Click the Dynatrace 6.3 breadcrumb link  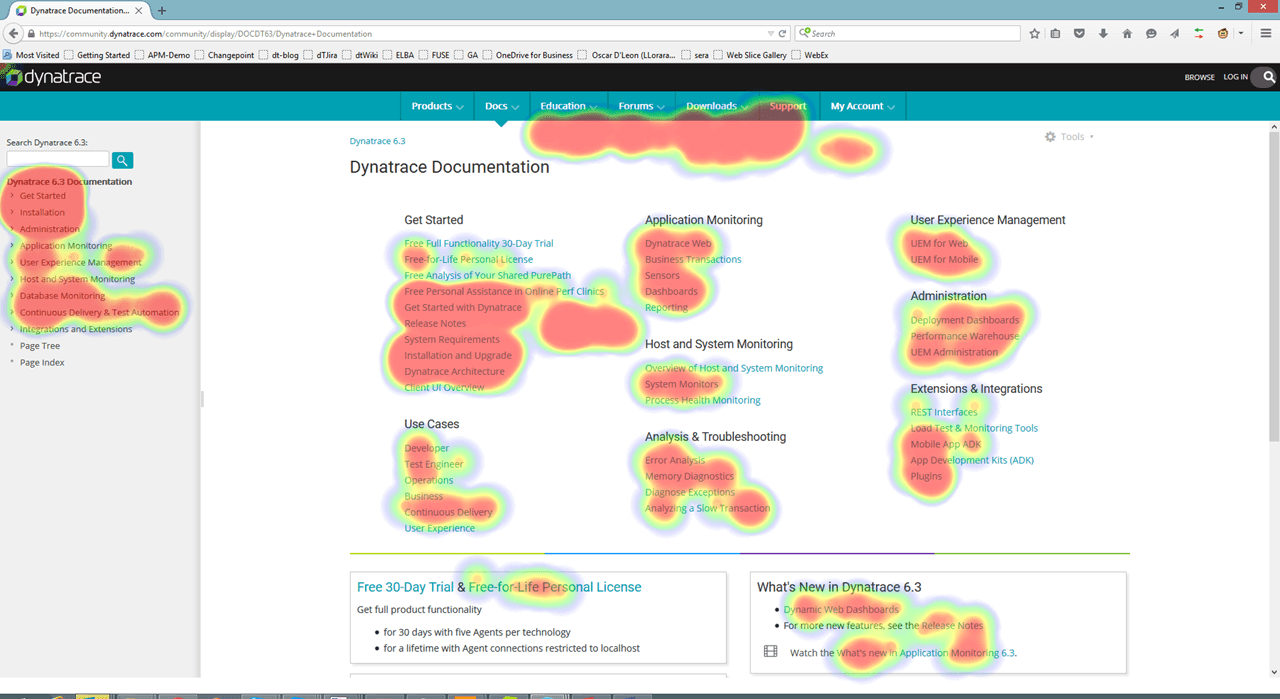coord(377,141)
